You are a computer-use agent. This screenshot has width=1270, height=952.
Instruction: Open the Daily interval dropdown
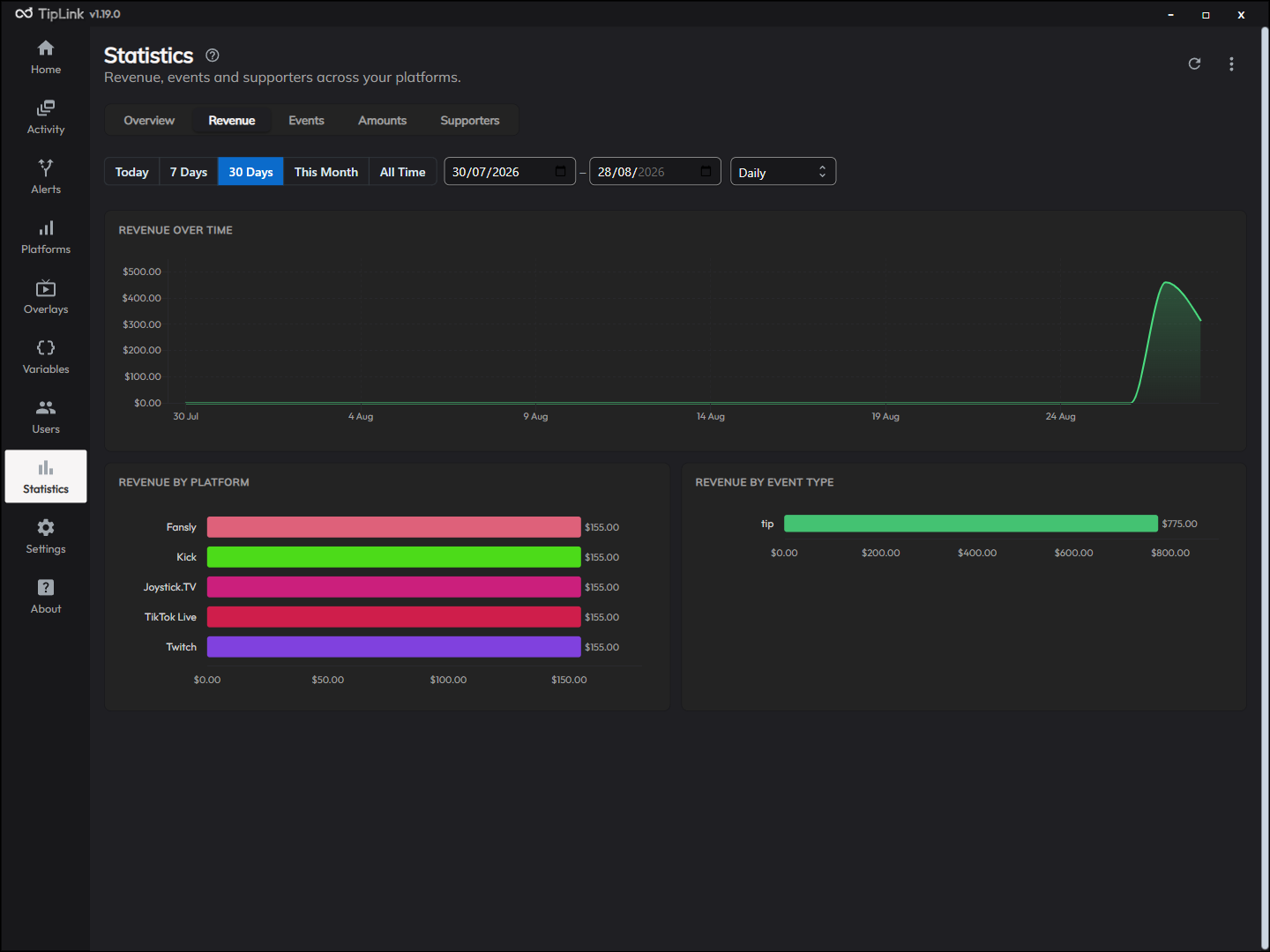783,172
